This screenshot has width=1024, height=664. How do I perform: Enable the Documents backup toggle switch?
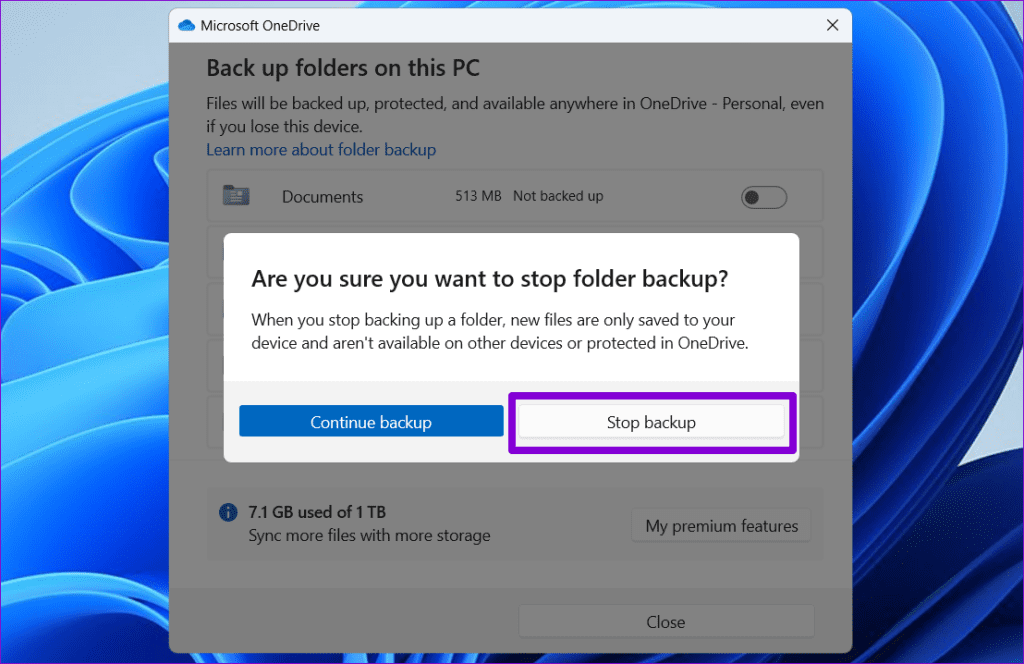tap(763, 197)
